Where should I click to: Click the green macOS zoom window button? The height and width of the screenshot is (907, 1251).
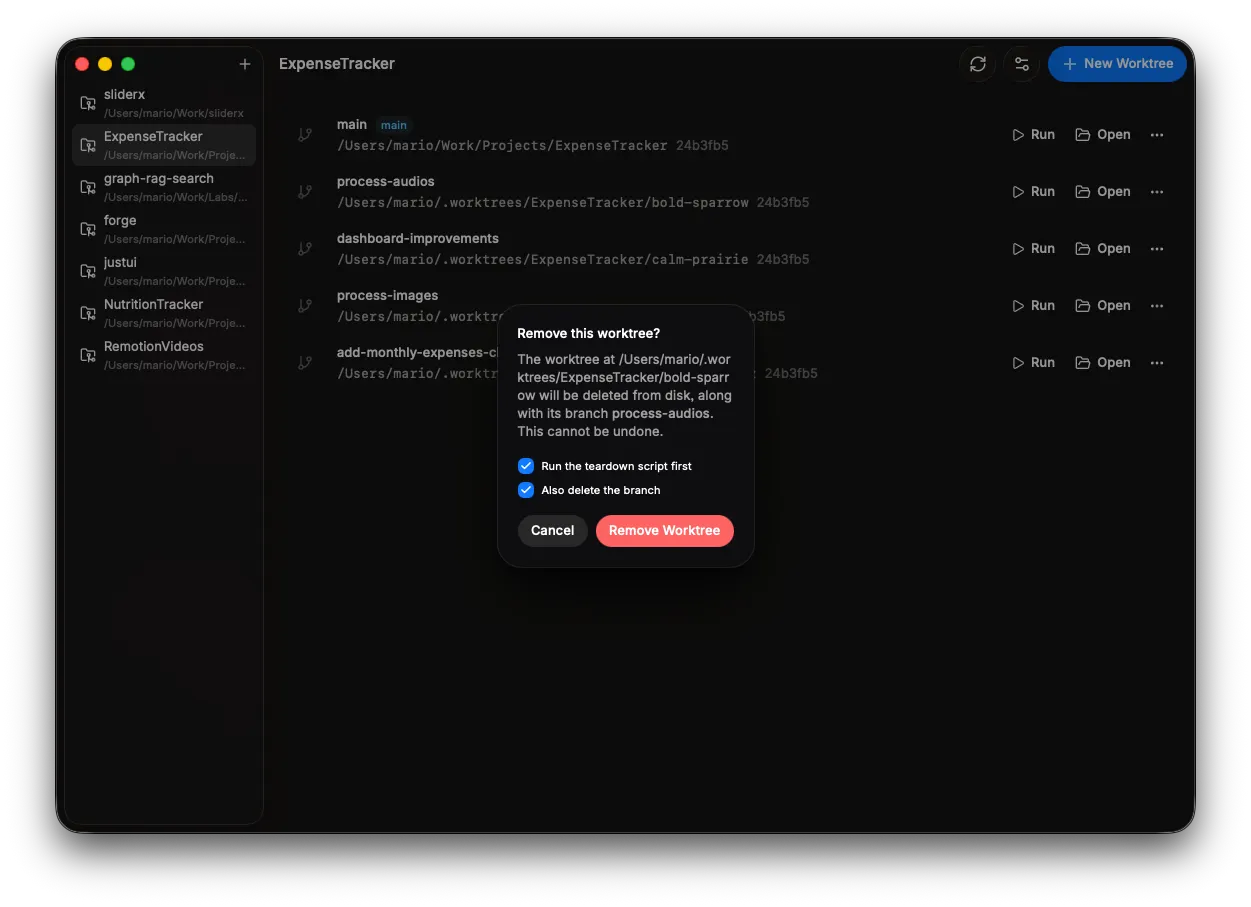pyautogui.click(x=128, y=64)
